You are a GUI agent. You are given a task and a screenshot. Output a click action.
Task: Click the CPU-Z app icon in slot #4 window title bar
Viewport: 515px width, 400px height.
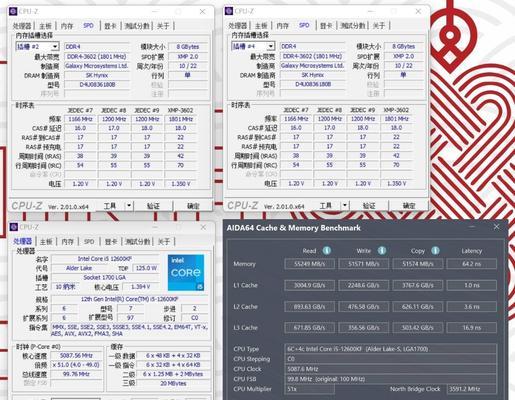point(229,11)
